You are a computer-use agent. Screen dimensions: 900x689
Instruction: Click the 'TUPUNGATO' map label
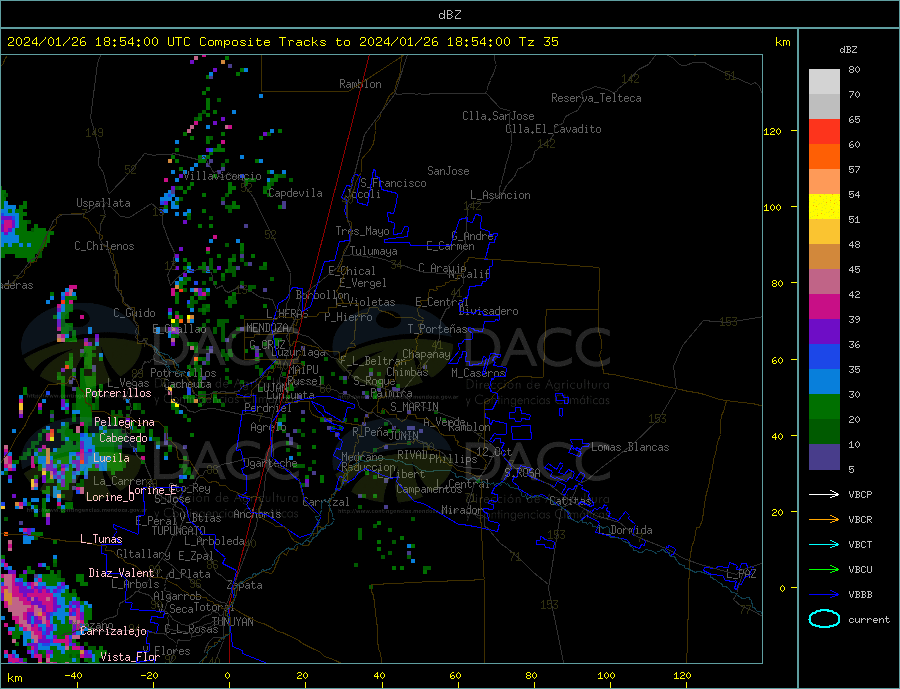coord(179,531)
